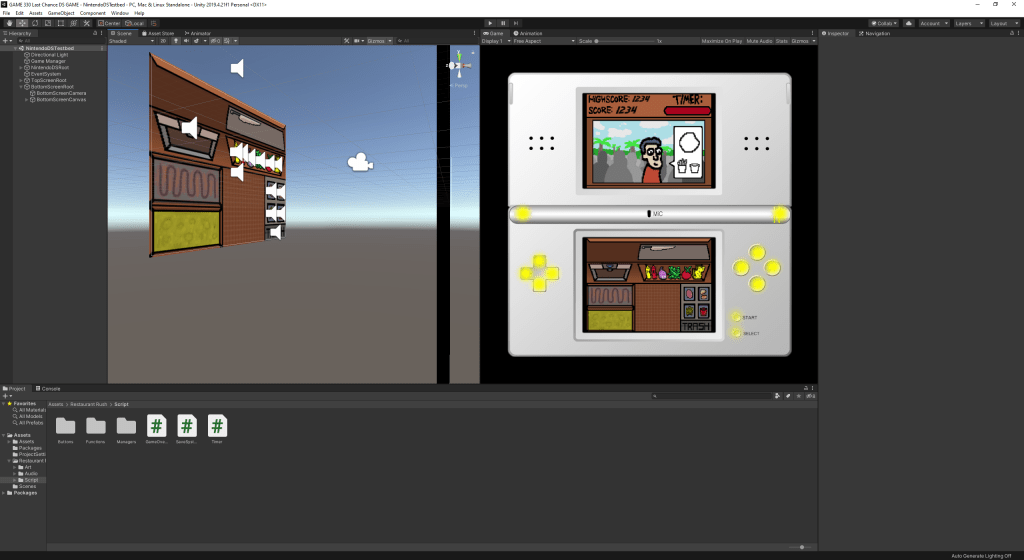Toggle 2D mode in Scene view

(163, 41)
